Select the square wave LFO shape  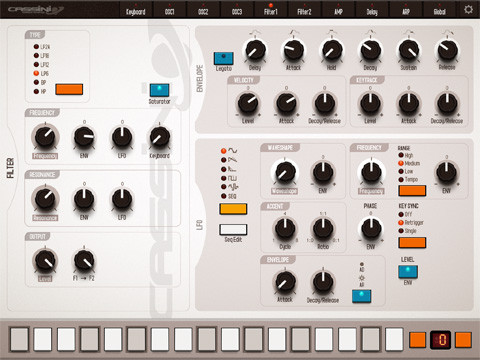point(229,178)
